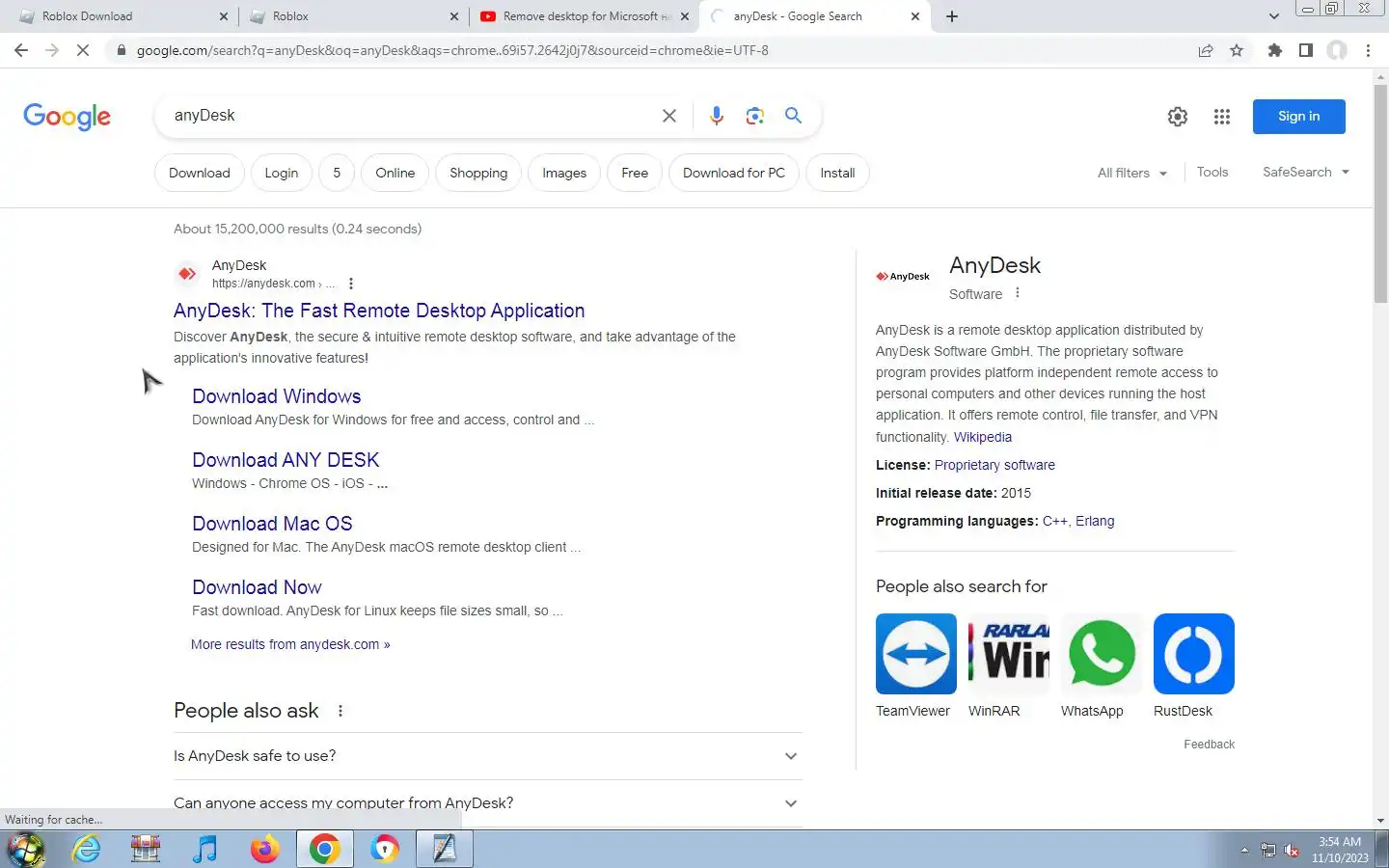Screen dimensions: 1389x868
Task: Select the Download filter chip
Action: click(200, 174)
